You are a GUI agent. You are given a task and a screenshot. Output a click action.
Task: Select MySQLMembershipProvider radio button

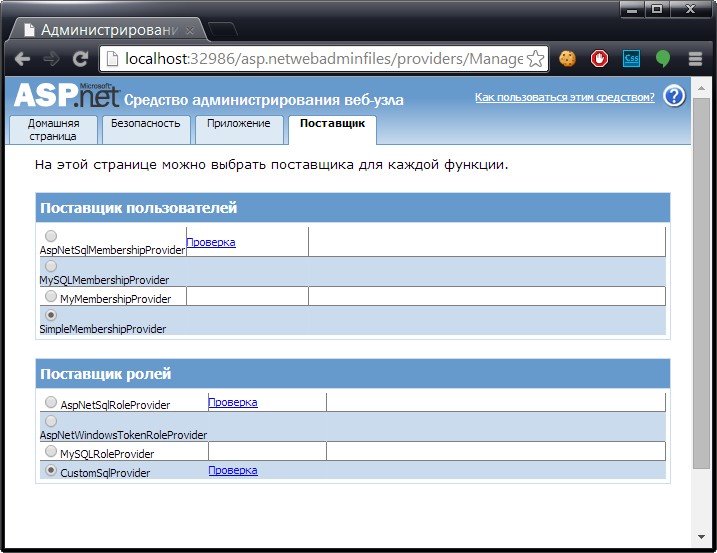pyautogui.click(x=51, y=266)
